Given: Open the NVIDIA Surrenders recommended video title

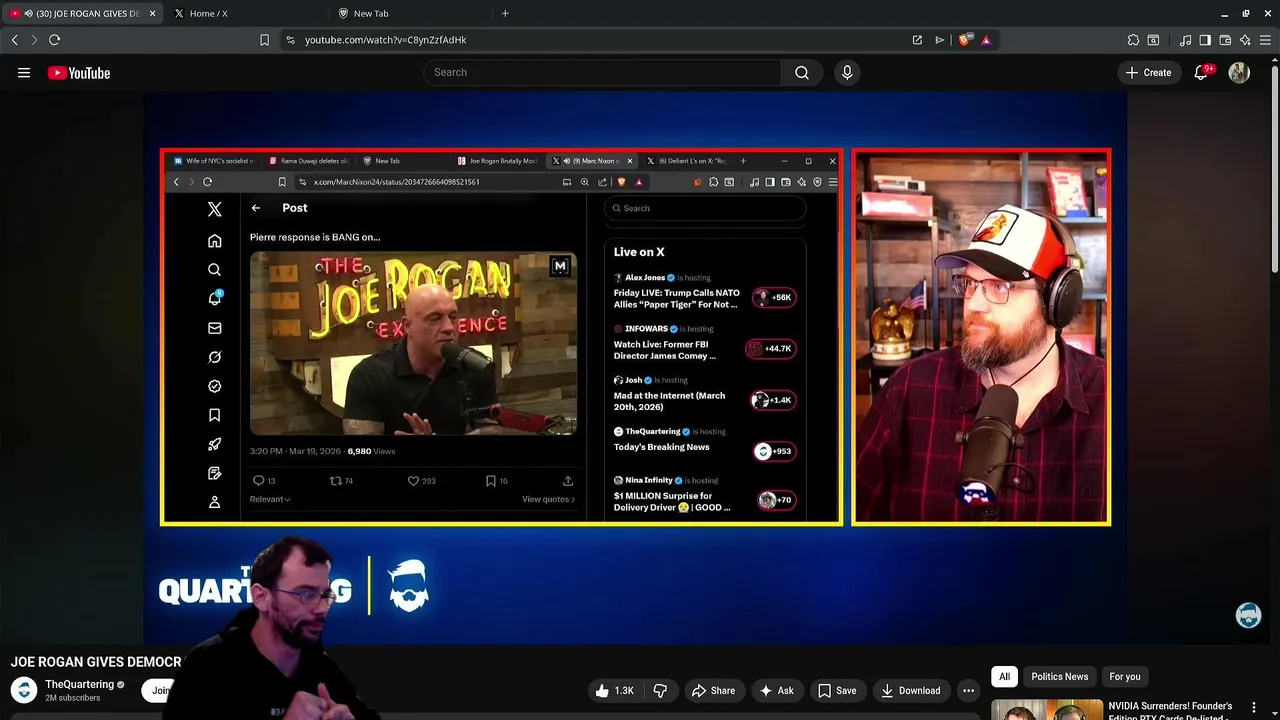Looking at the screenshot, I should [1170, 709].
